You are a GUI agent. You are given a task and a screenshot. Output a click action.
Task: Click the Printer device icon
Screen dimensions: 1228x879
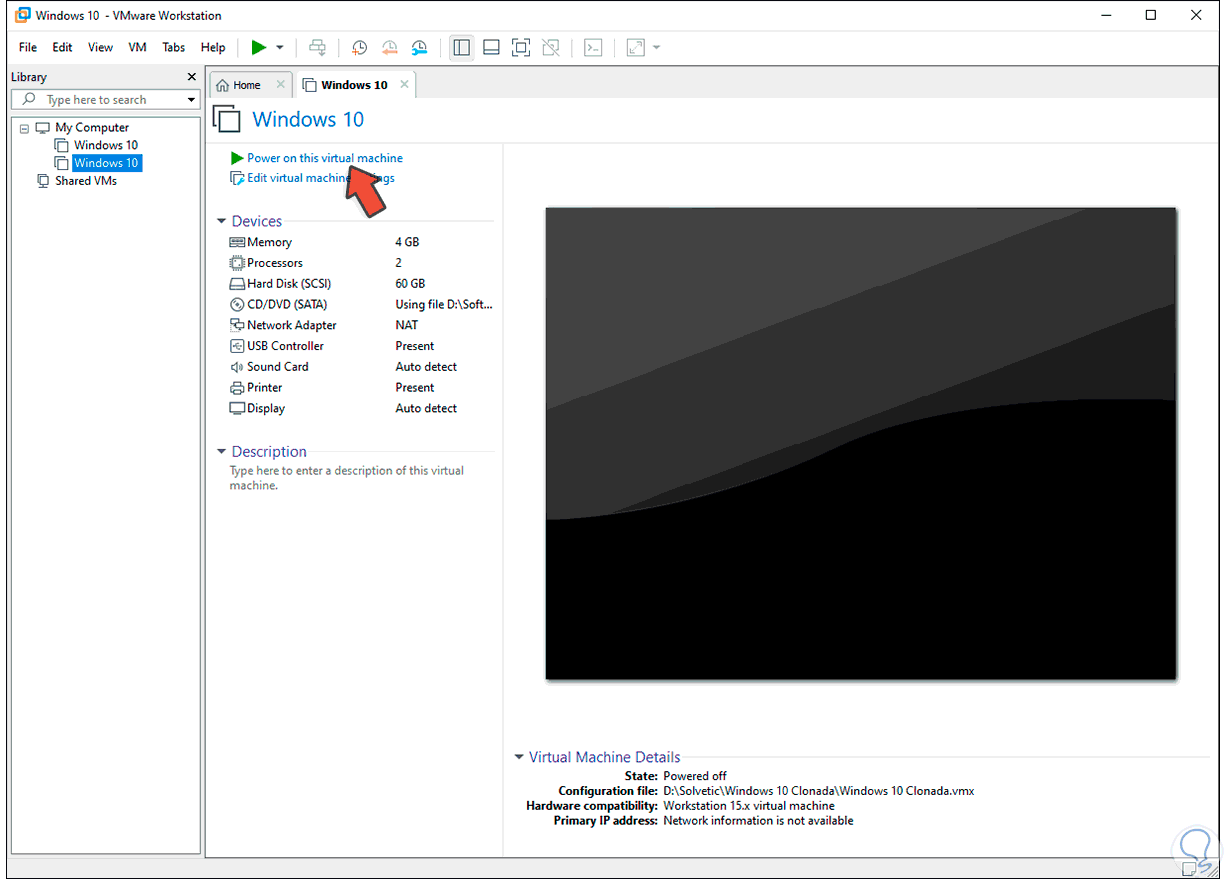(237, 388)
